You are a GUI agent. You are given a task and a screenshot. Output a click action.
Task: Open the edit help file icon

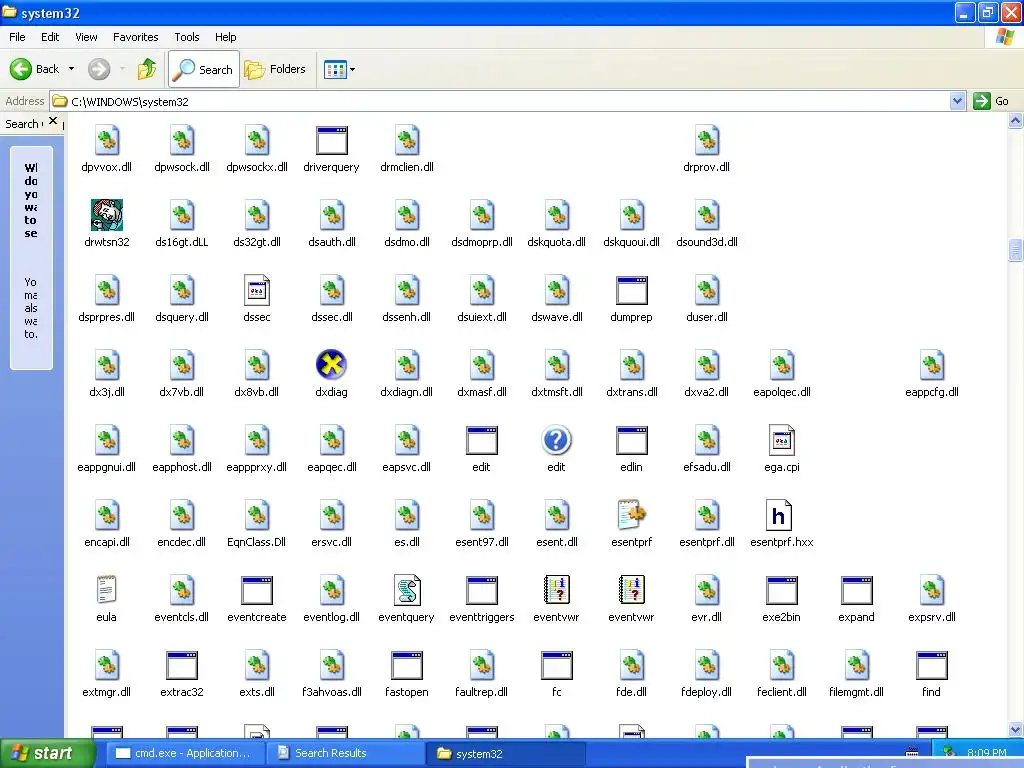click(x=556, y=440)
